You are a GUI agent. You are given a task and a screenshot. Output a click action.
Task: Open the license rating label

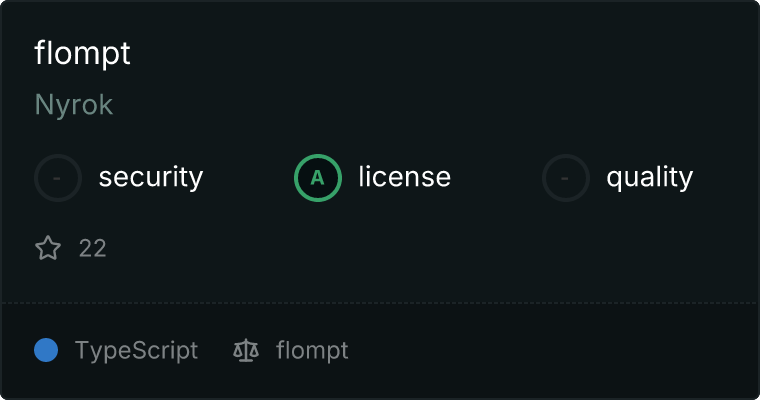(405, 176)
